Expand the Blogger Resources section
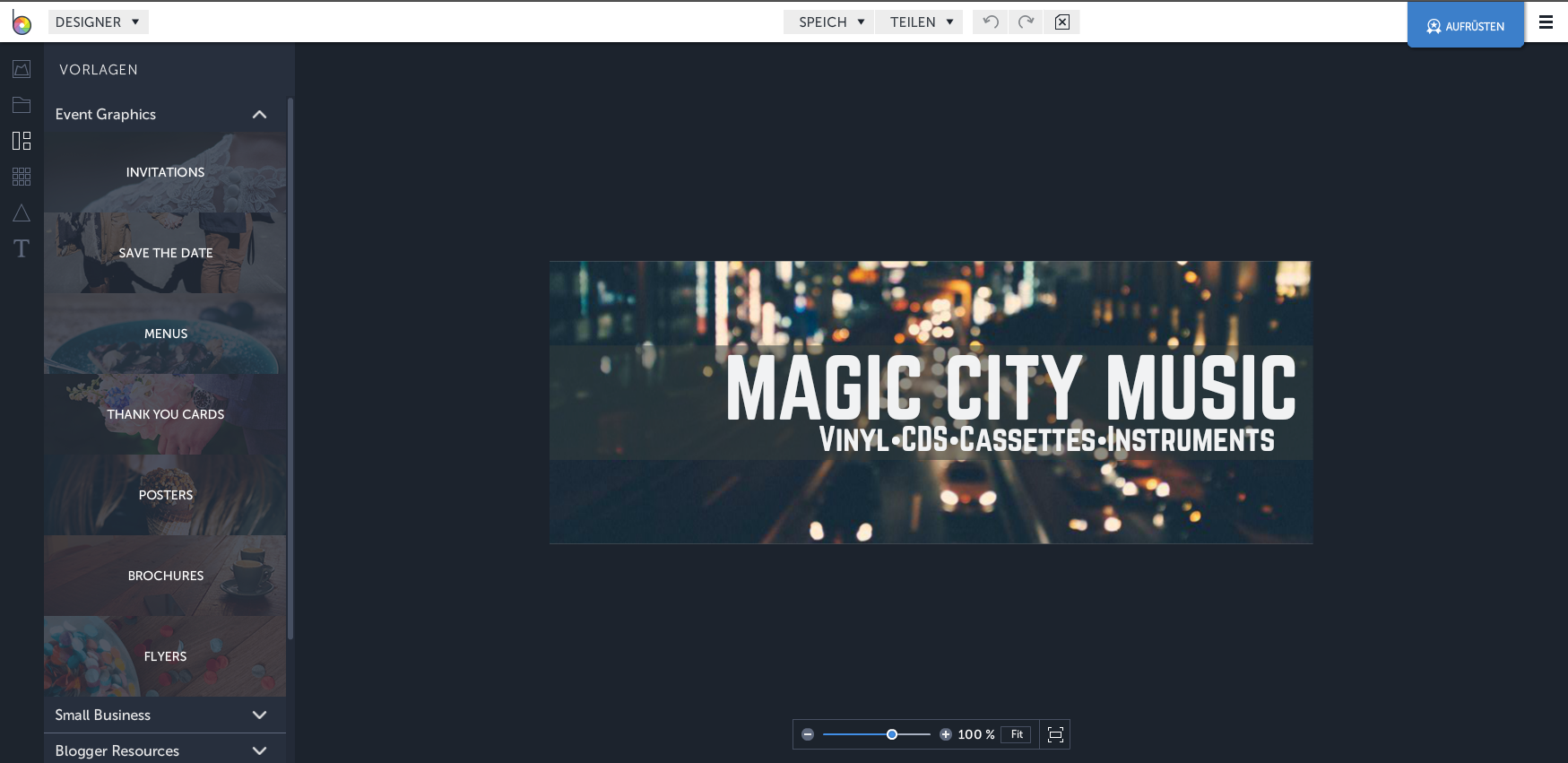Image resolution: width=1568 pixels, height=763 pixels. (165, 750)
